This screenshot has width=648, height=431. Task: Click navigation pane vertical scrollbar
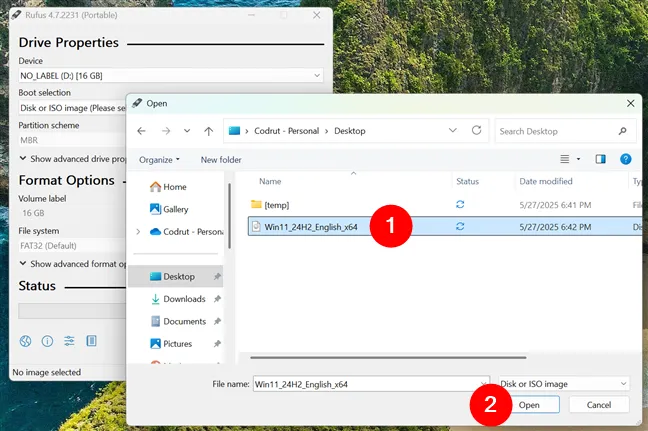click(229, 216)
